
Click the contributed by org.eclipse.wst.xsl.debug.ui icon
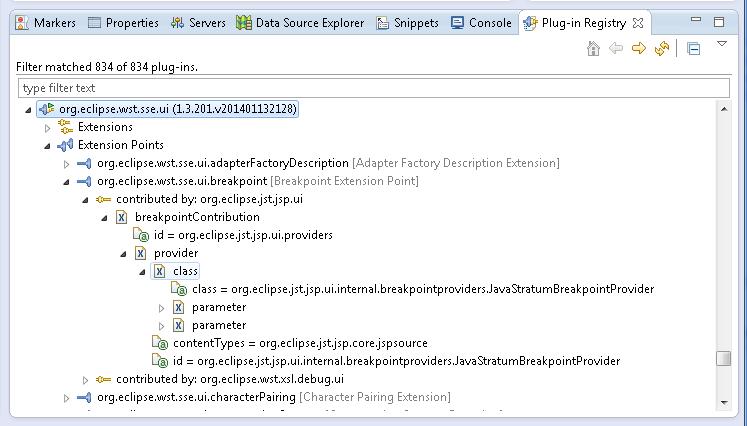[x=103, y=379]
